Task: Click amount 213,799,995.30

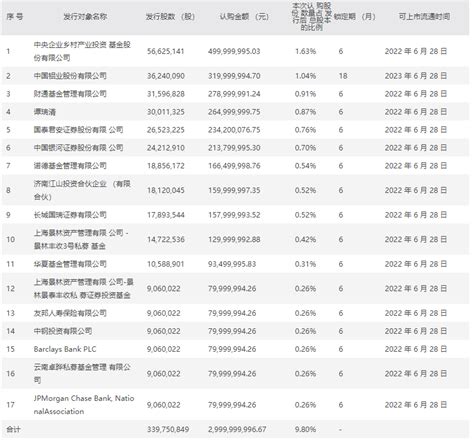Action: tap(234, 148)
